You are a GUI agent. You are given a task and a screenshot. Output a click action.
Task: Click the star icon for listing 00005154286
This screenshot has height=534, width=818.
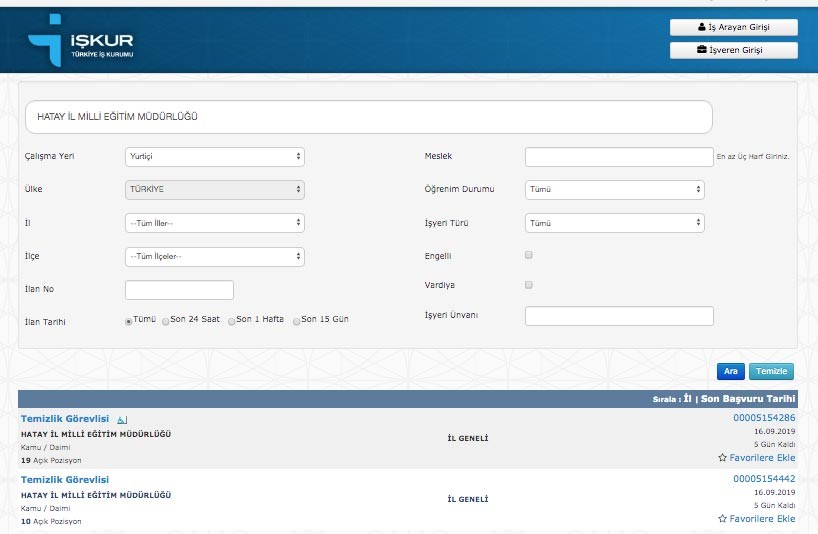click(723, 458)
